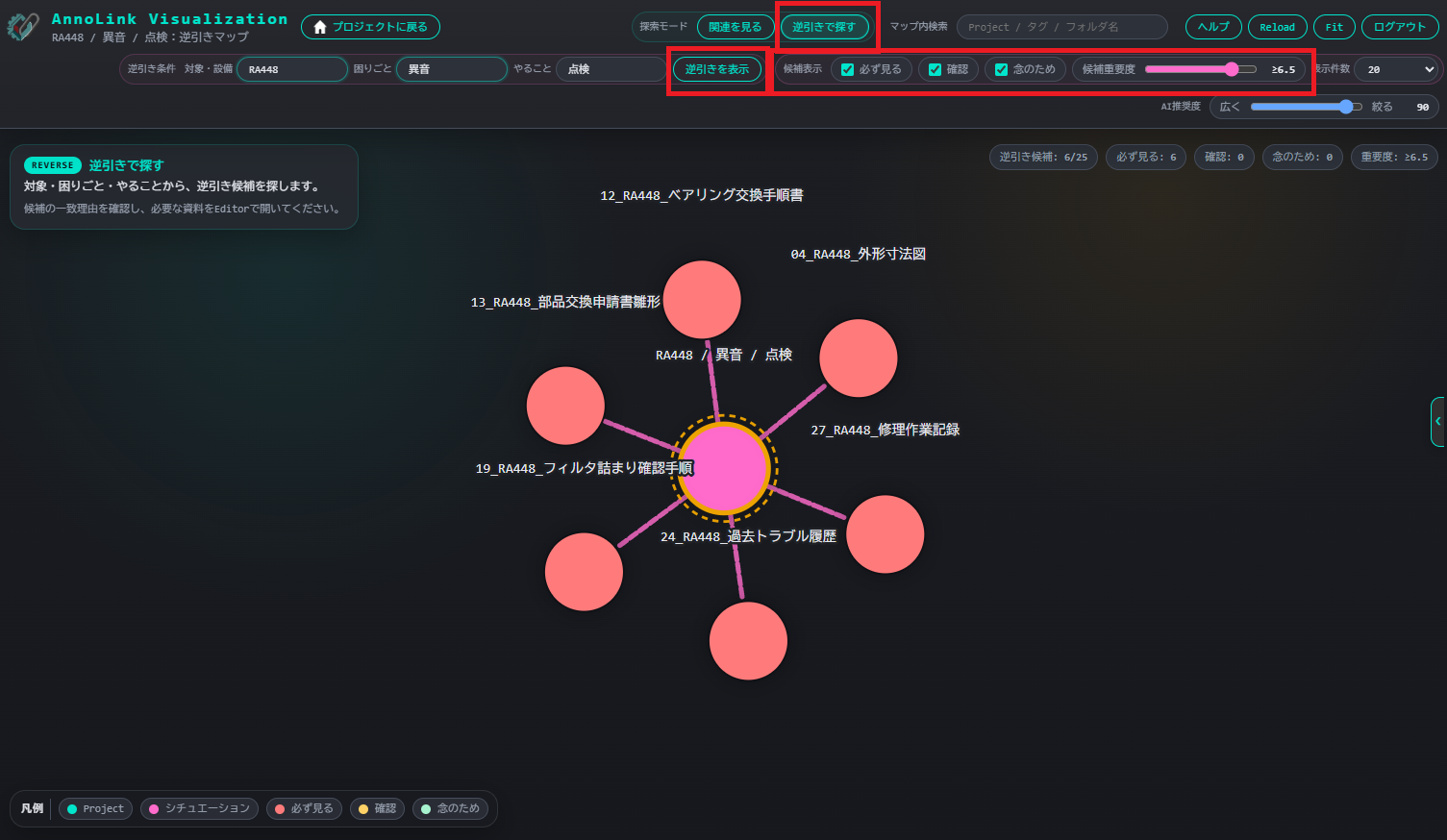The height and width of the screenshot is (840, 1447).
Task: Click label 27_RA448_修理作業記録
Action: coord(885,430)
